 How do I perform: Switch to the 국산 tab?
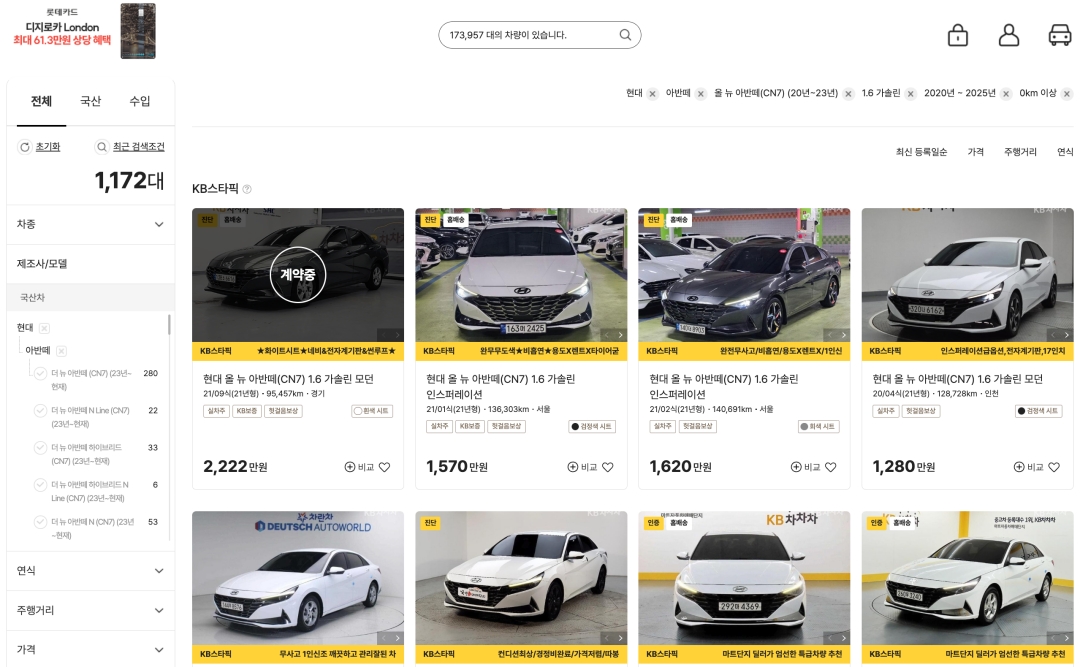[90, 101]
